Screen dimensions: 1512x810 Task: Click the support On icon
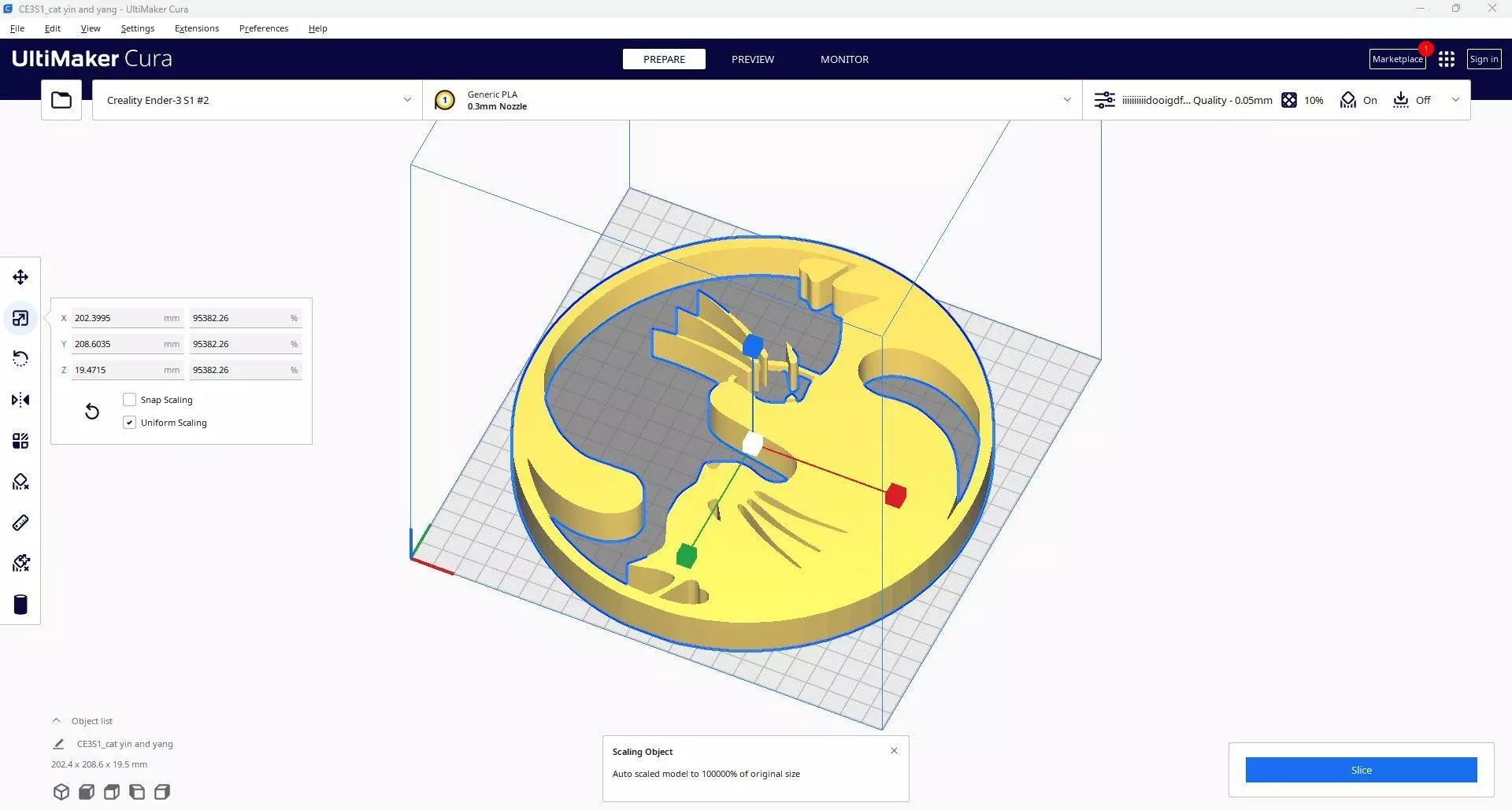tap(1348, 100)
